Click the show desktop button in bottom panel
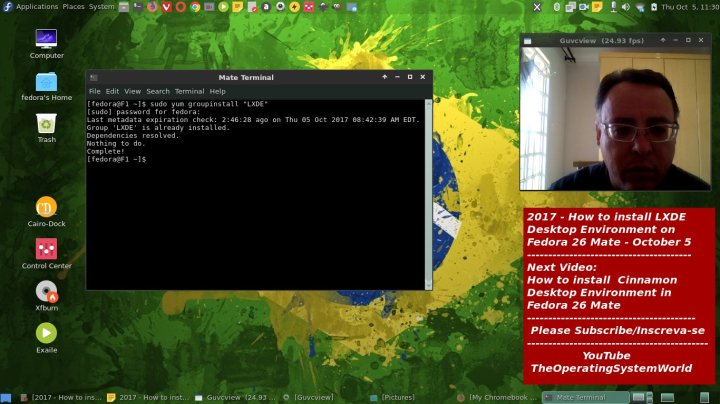This screenshot has width=720, height=404. [6, 398]
